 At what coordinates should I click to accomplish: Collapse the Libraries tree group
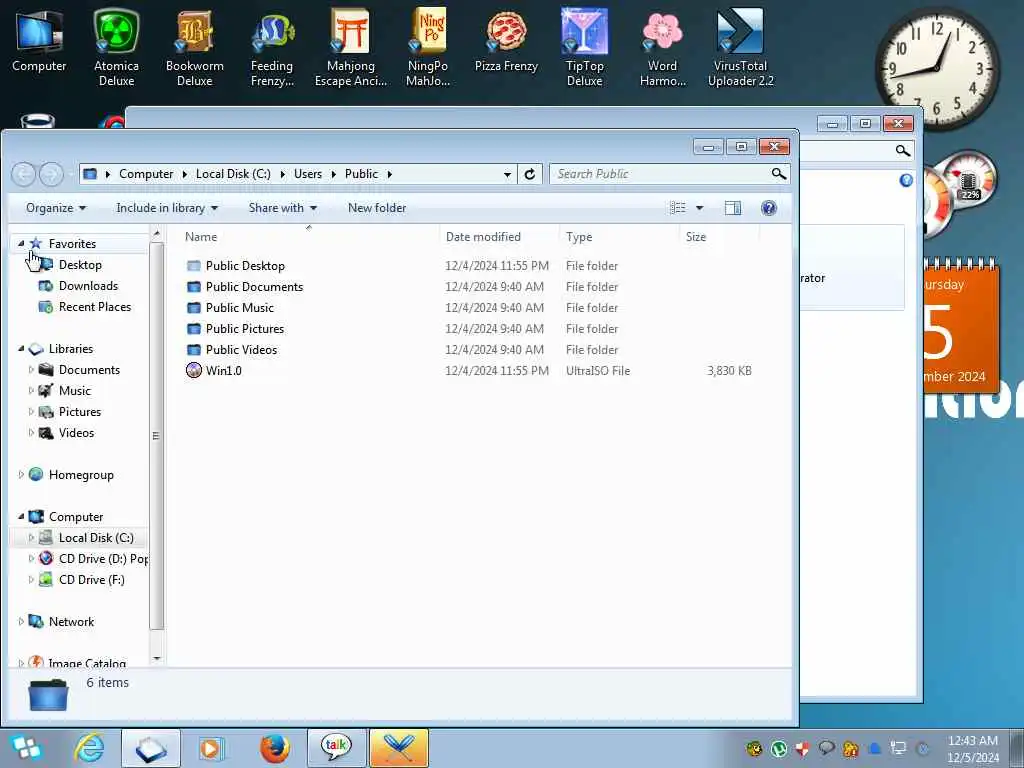[x=21, y=349]
